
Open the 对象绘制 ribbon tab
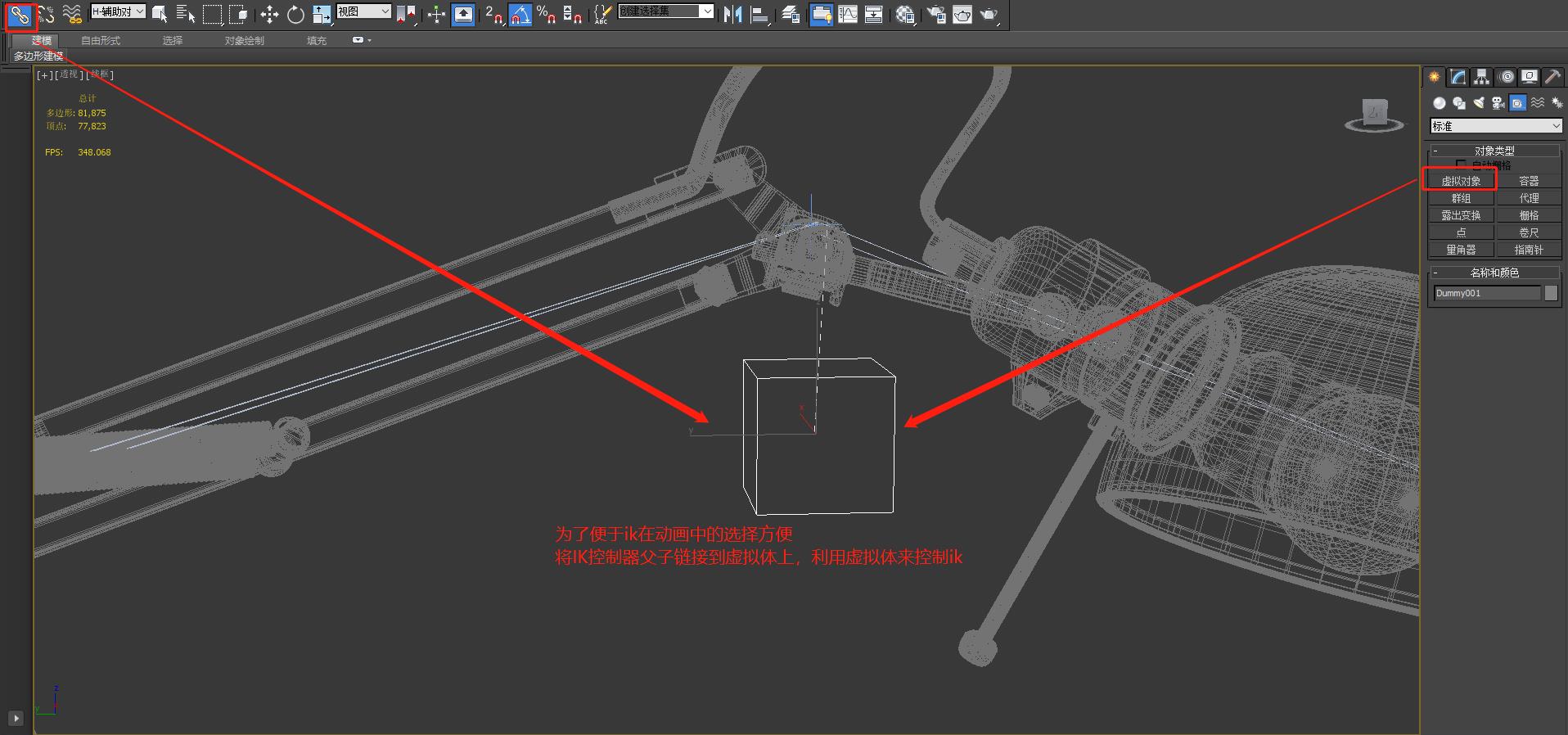[x=244, y=40]
